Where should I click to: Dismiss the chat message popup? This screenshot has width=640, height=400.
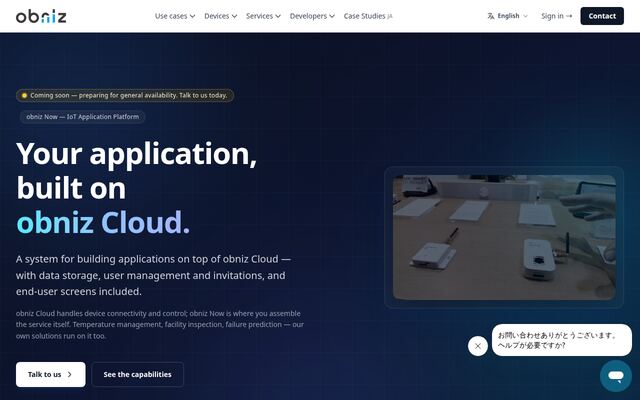tap(478, 346)
